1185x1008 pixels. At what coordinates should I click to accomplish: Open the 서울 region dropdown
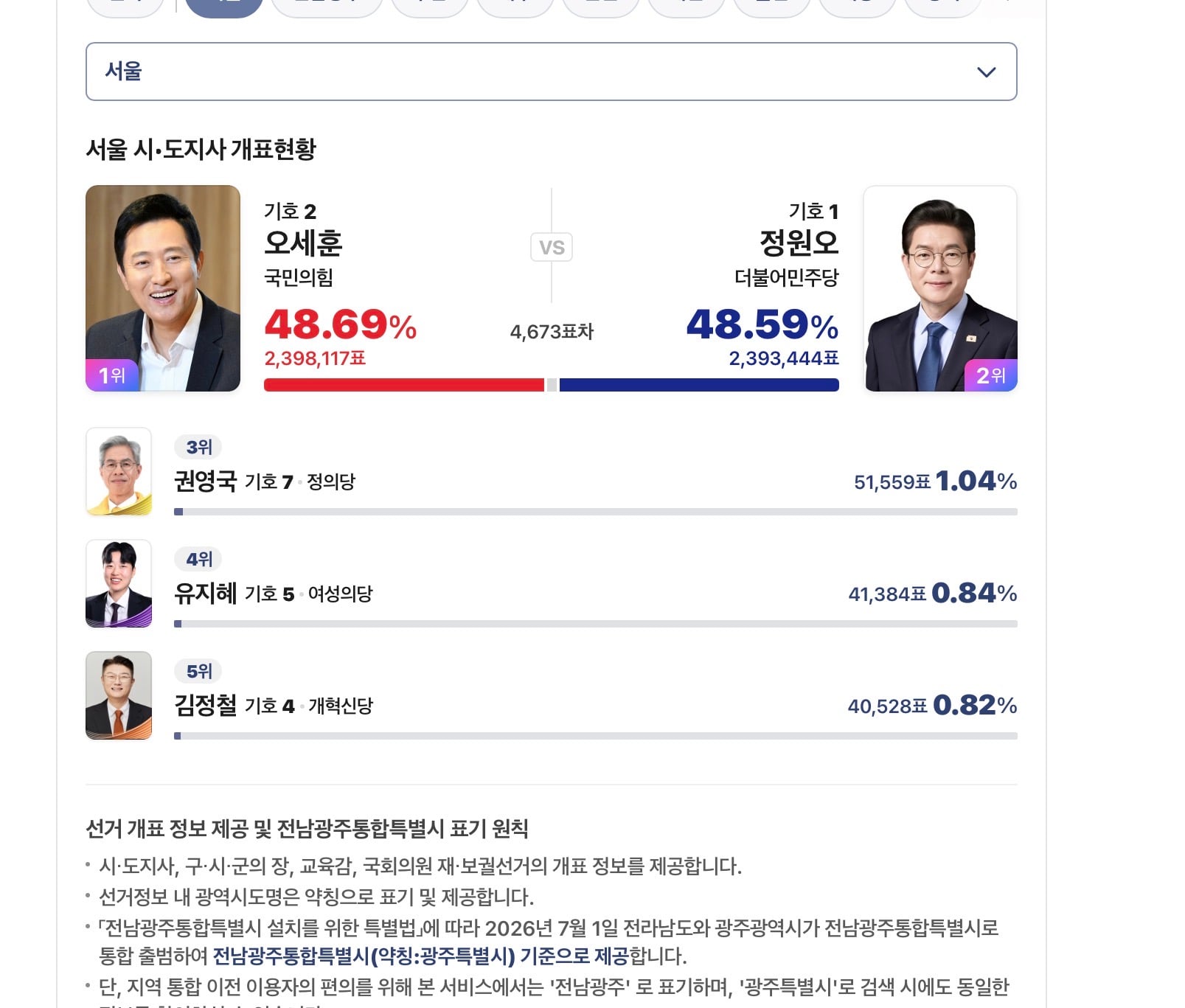point(551,72)
